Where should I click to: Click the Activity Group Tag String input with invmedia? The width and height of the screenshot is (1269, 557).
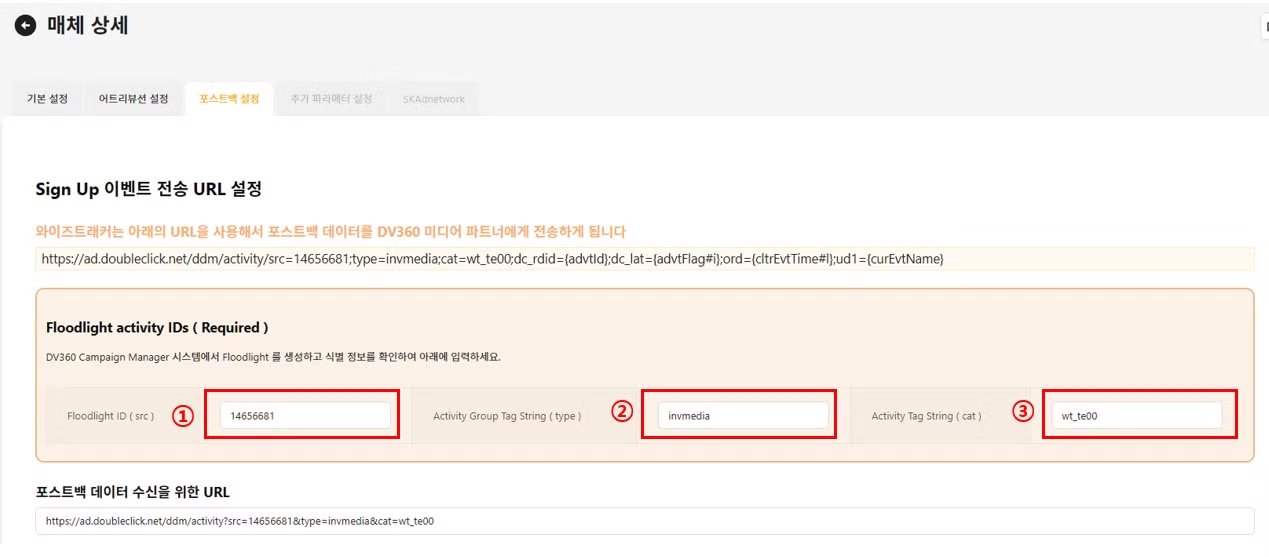tap(743, 416)
